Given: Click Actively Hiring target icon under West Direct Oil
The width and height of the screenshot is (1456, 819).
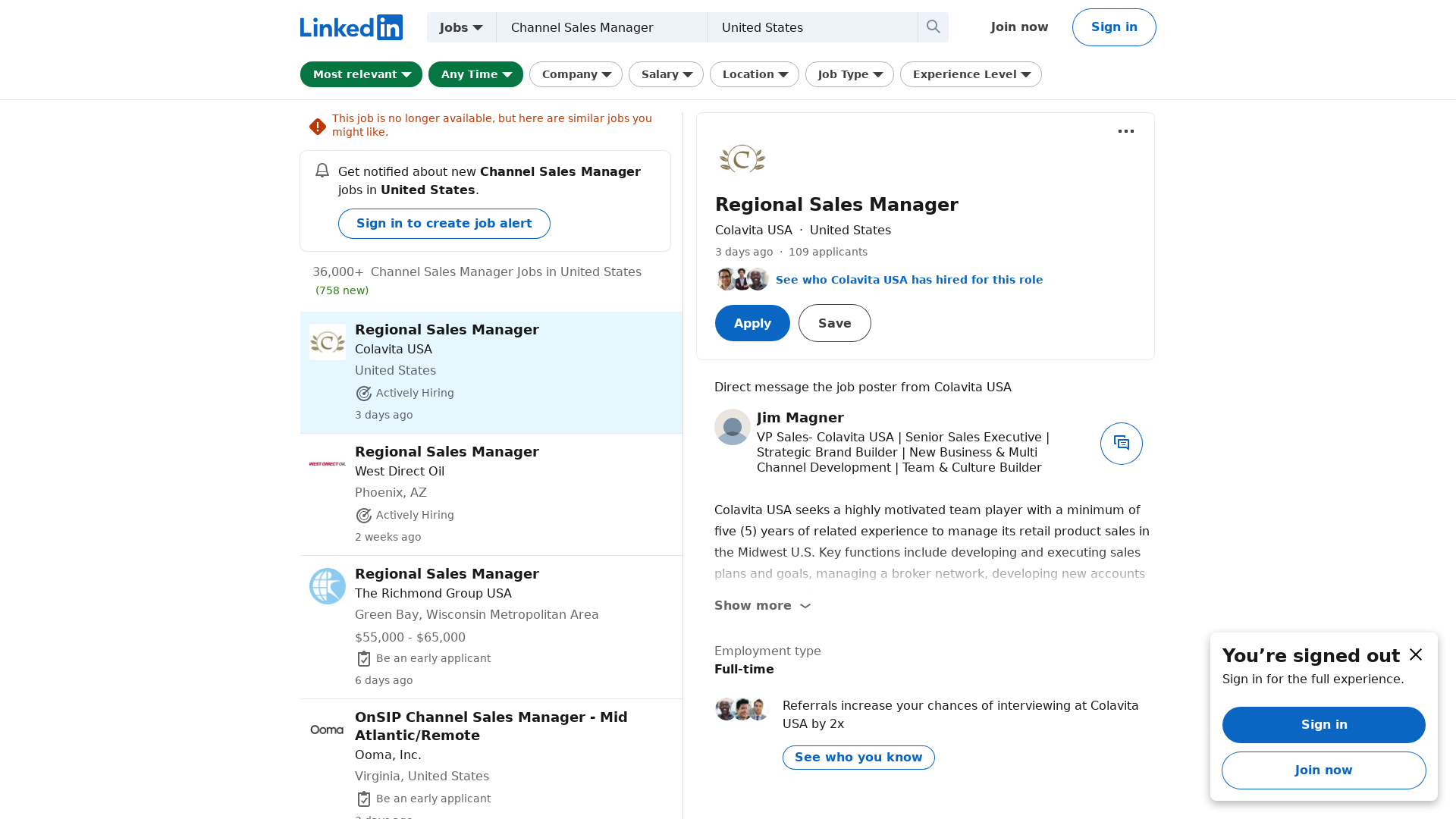Looking at the screenshot, I should tap(364, 516).
